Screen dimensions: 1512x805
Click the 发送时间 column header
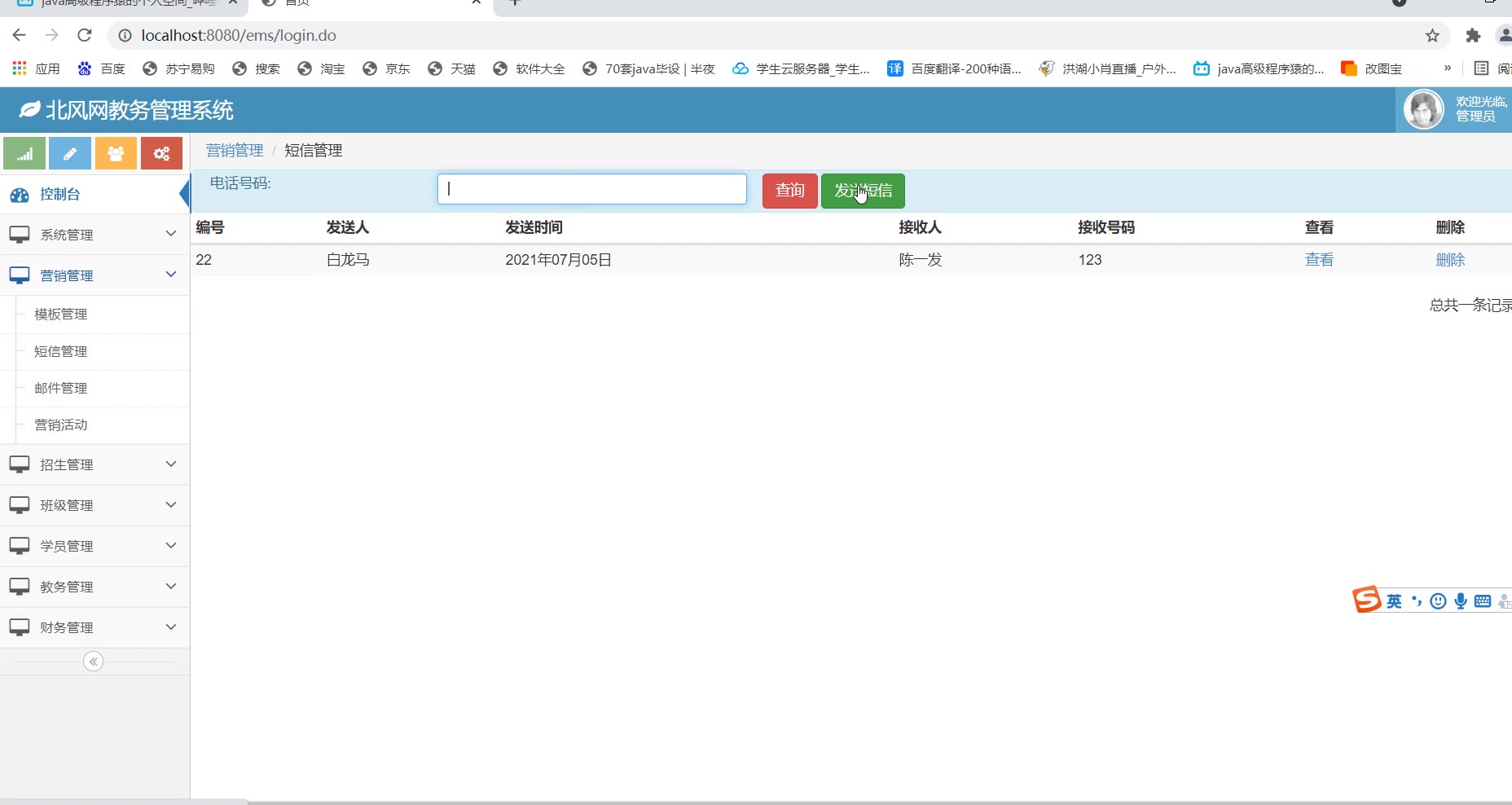[534, 227]
